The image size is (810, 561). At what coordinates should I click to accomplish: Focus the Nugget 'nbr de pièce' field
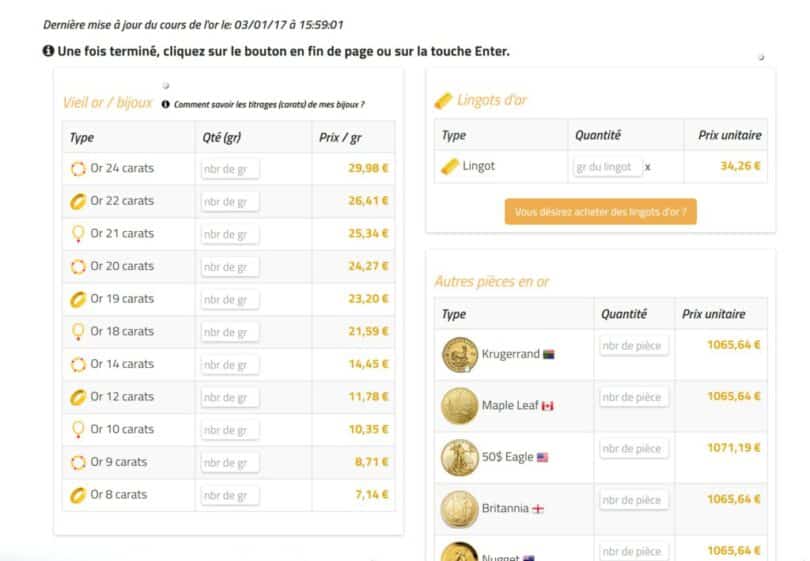(x=634, y=551)
